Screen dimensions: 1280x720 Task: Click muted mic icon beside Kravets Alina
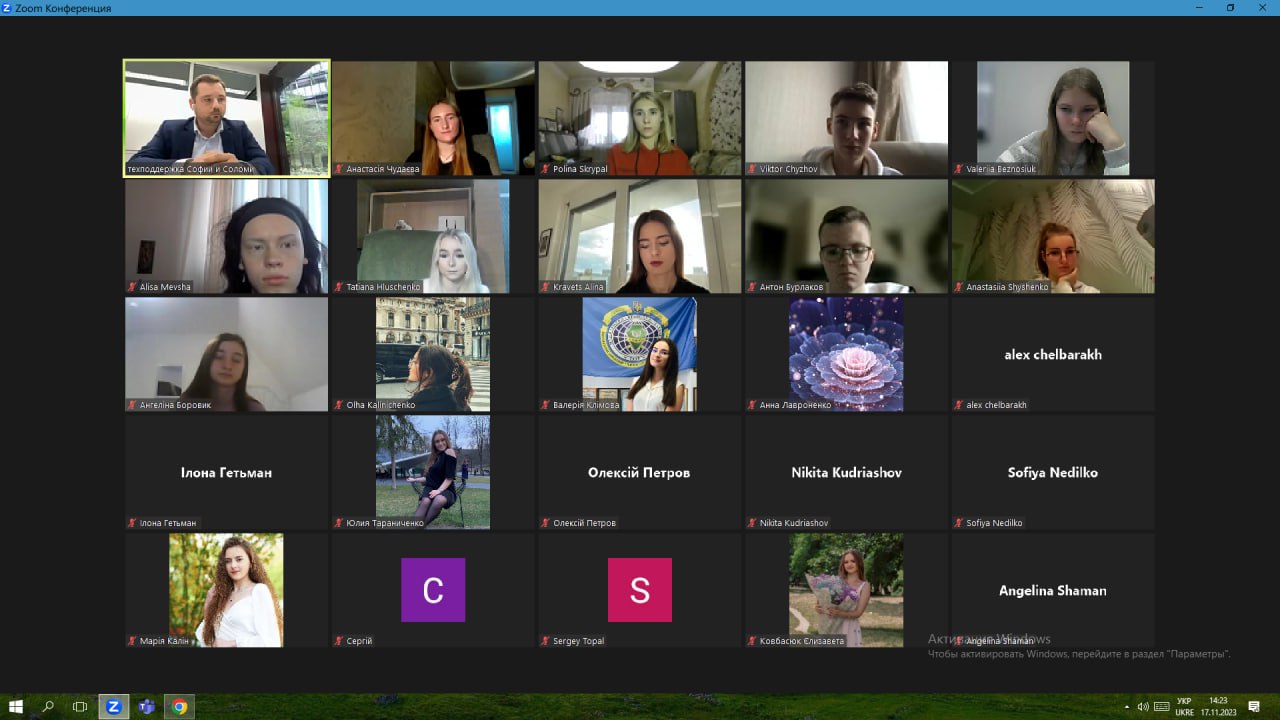click(x=545, y=287)
